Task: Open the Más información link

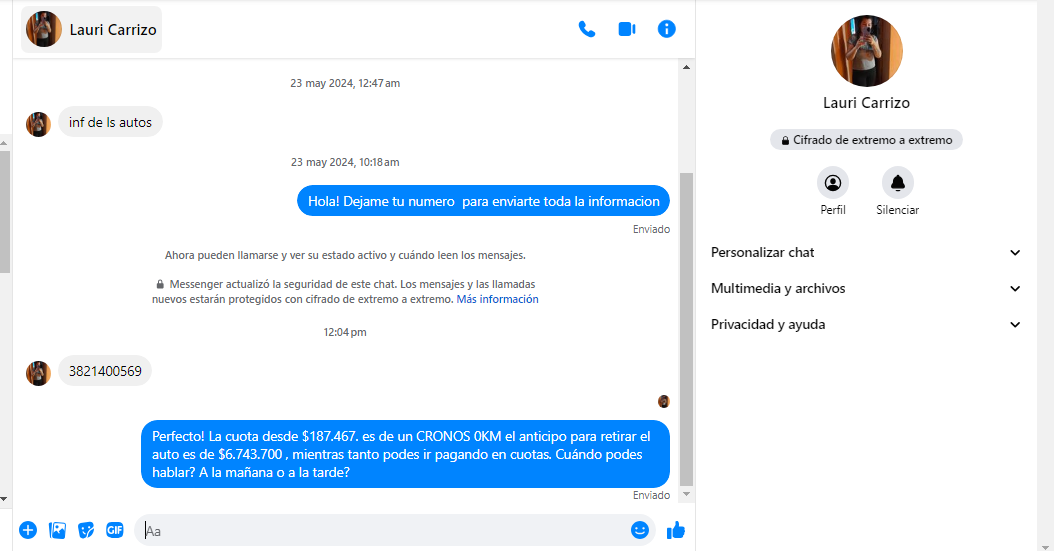Action: [x=497, y=299]
